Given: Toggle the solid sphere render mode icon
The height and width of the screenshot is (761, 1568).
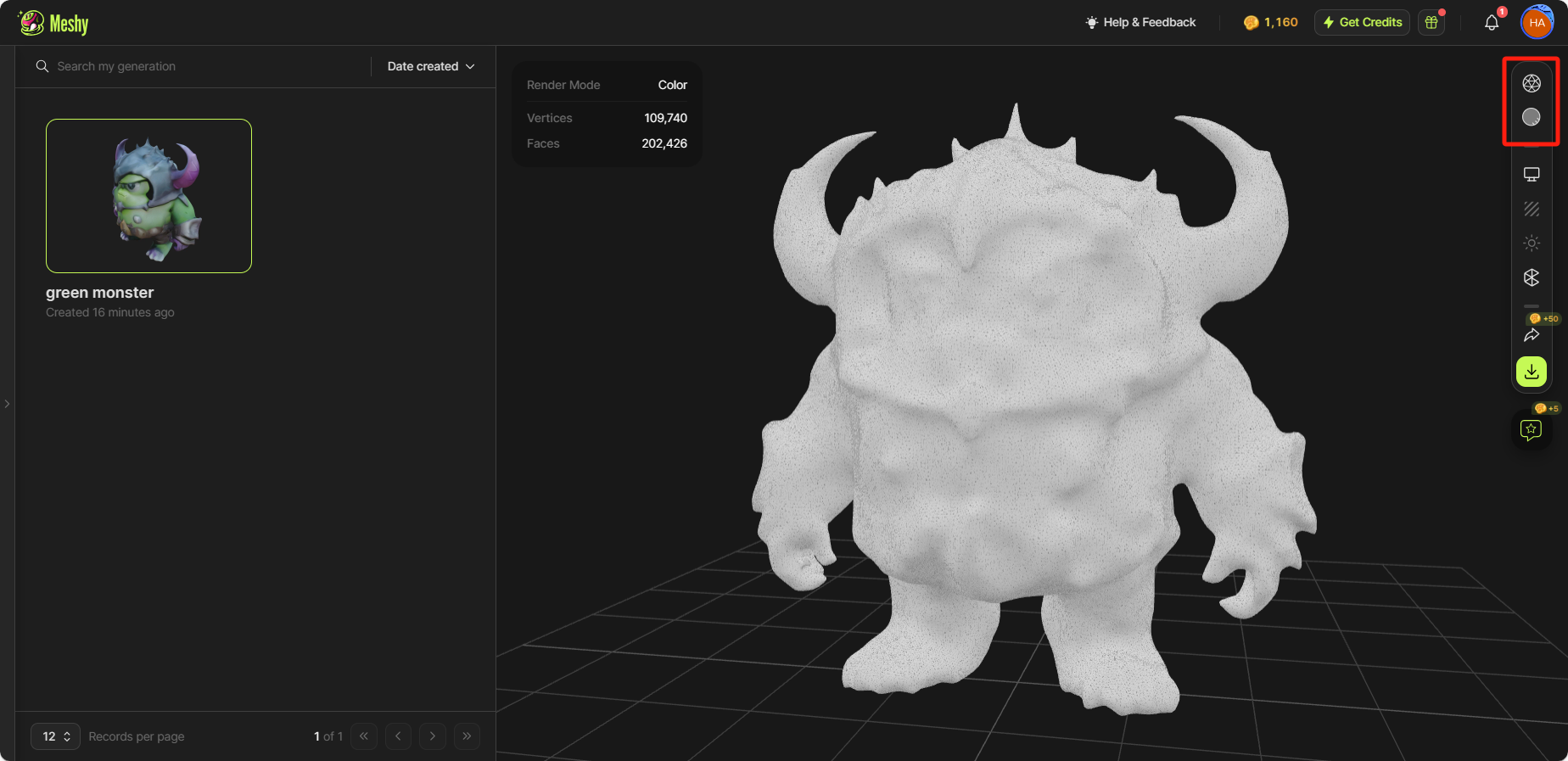Looking at the screenshot, I should pos(1532,117).
